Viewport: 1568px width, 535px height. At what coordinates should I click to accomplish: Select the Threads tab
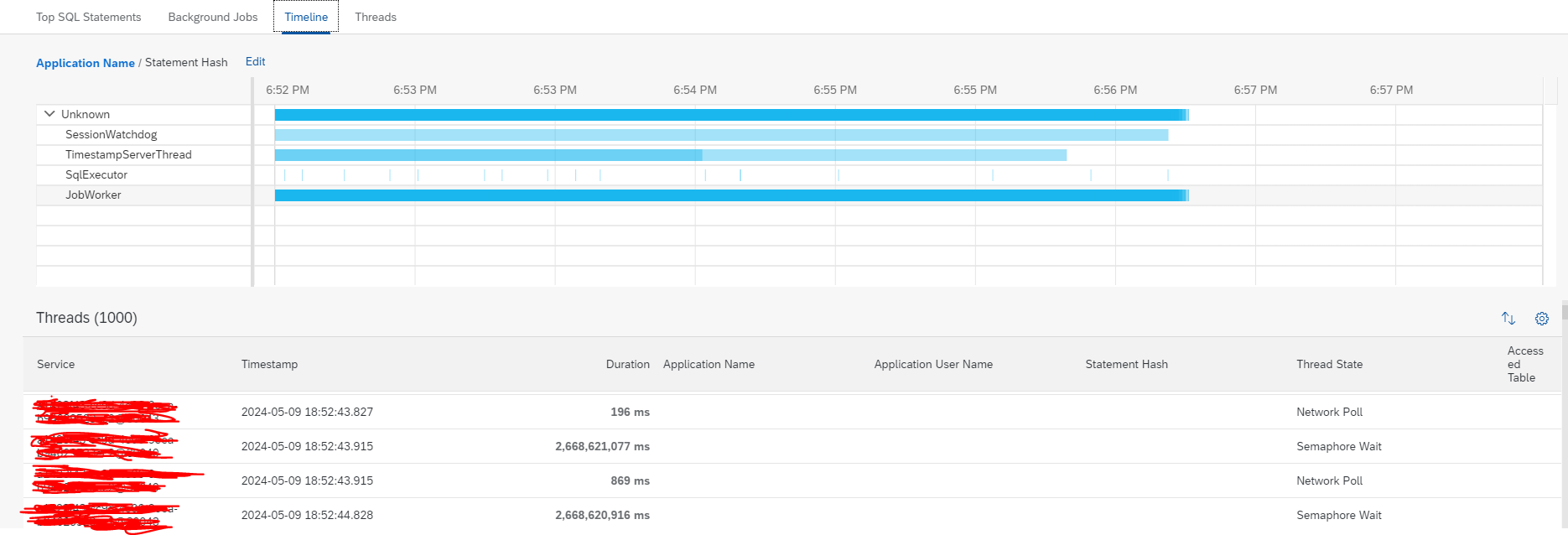pyautogui.click(x=376, y=17)
